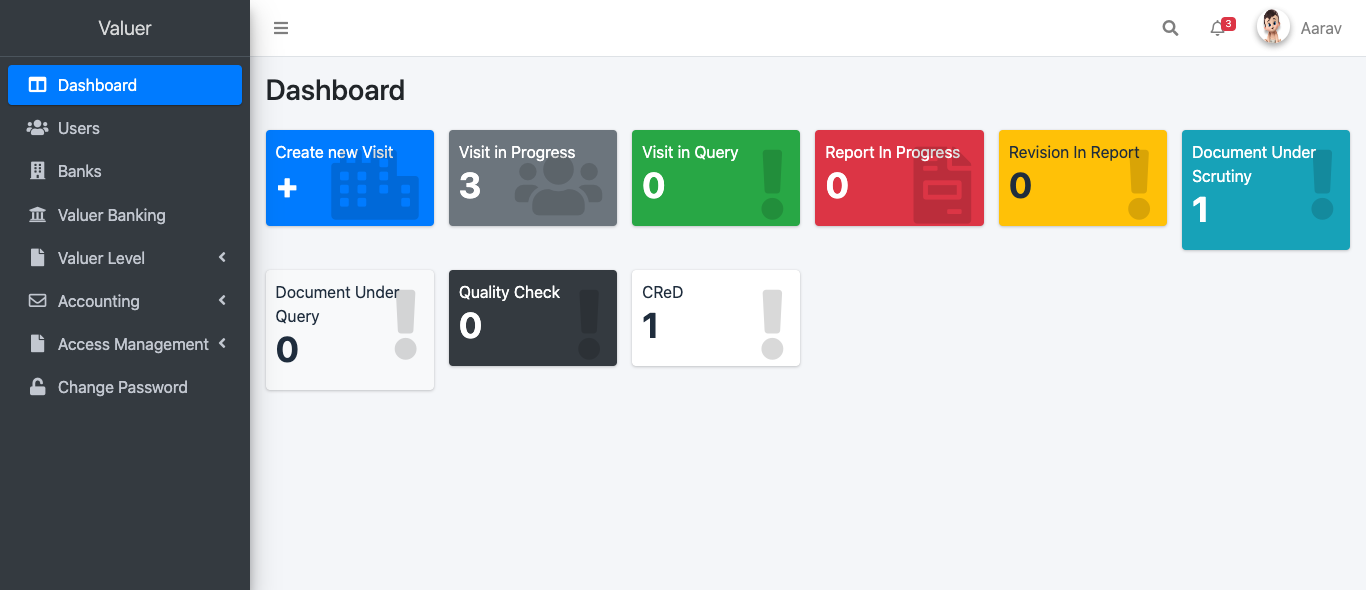
Task: Open notifications bell icon
Action: coord(1217,28)
